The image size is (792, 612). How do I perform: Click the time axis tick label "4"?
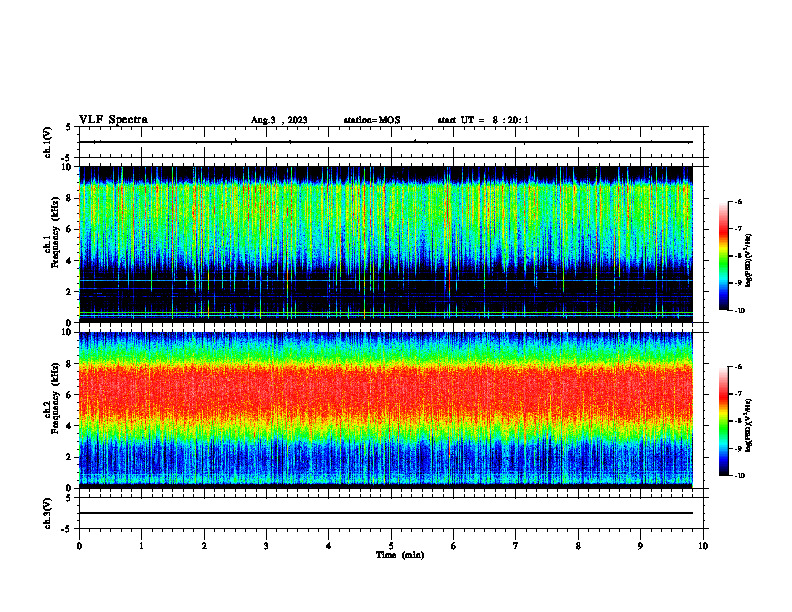click(x=329, y=546)
